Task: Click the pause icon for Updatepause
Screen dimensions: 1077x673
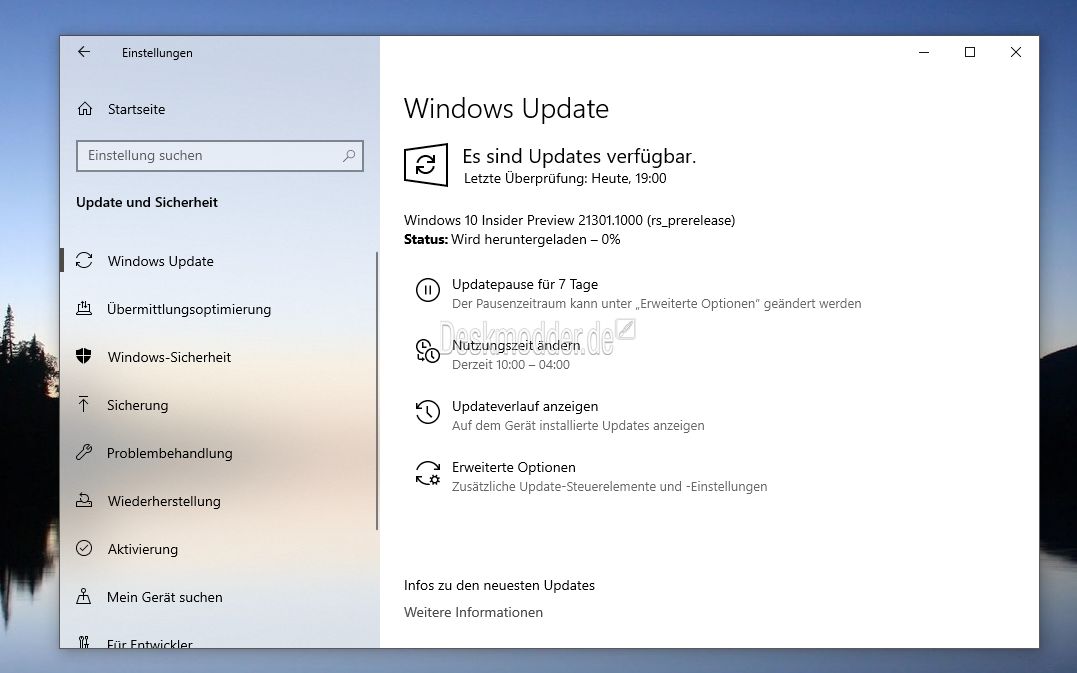Action: [428, 290]
